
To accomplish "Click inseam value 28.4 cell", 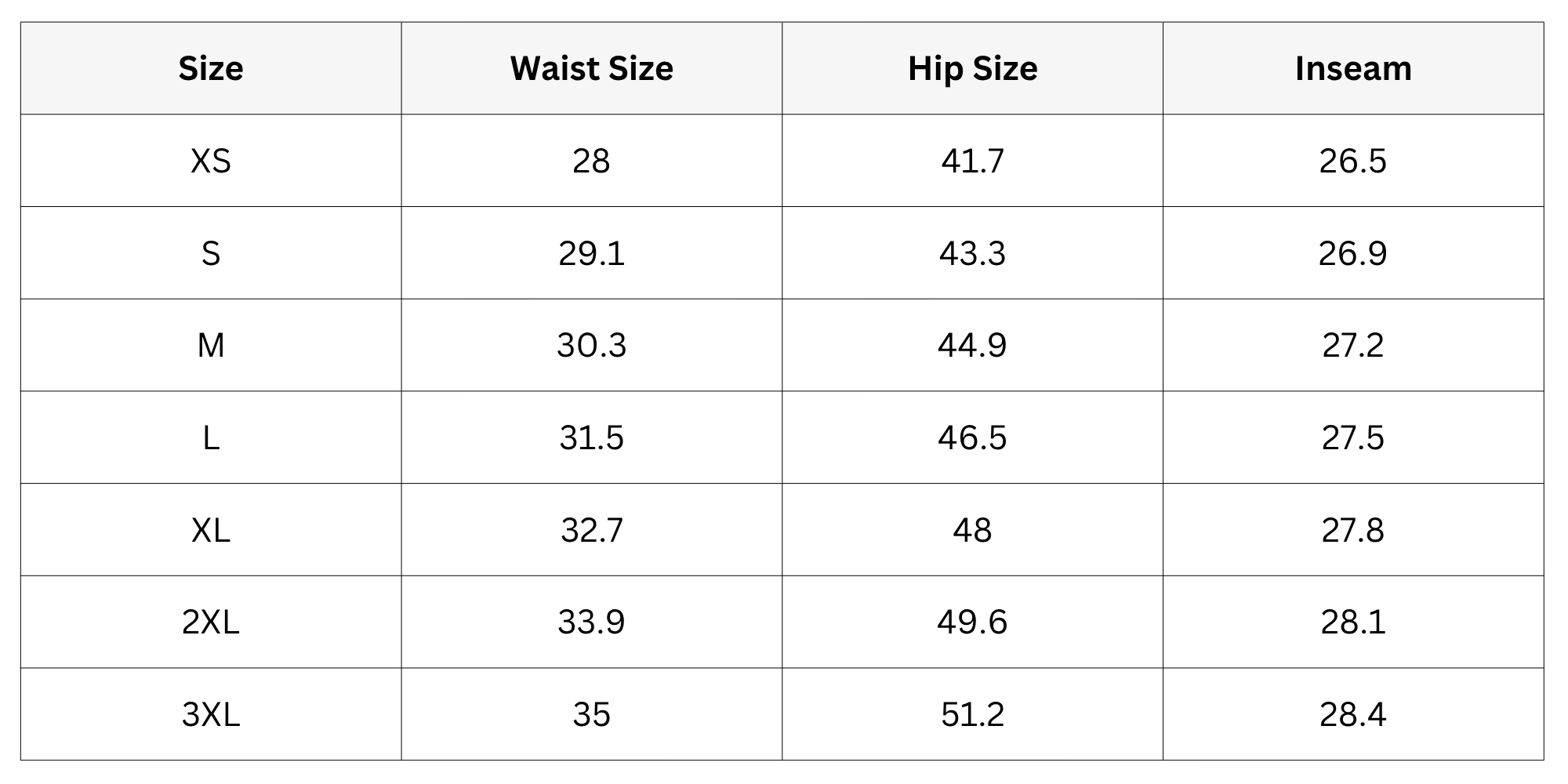I will click(1353, 714).
